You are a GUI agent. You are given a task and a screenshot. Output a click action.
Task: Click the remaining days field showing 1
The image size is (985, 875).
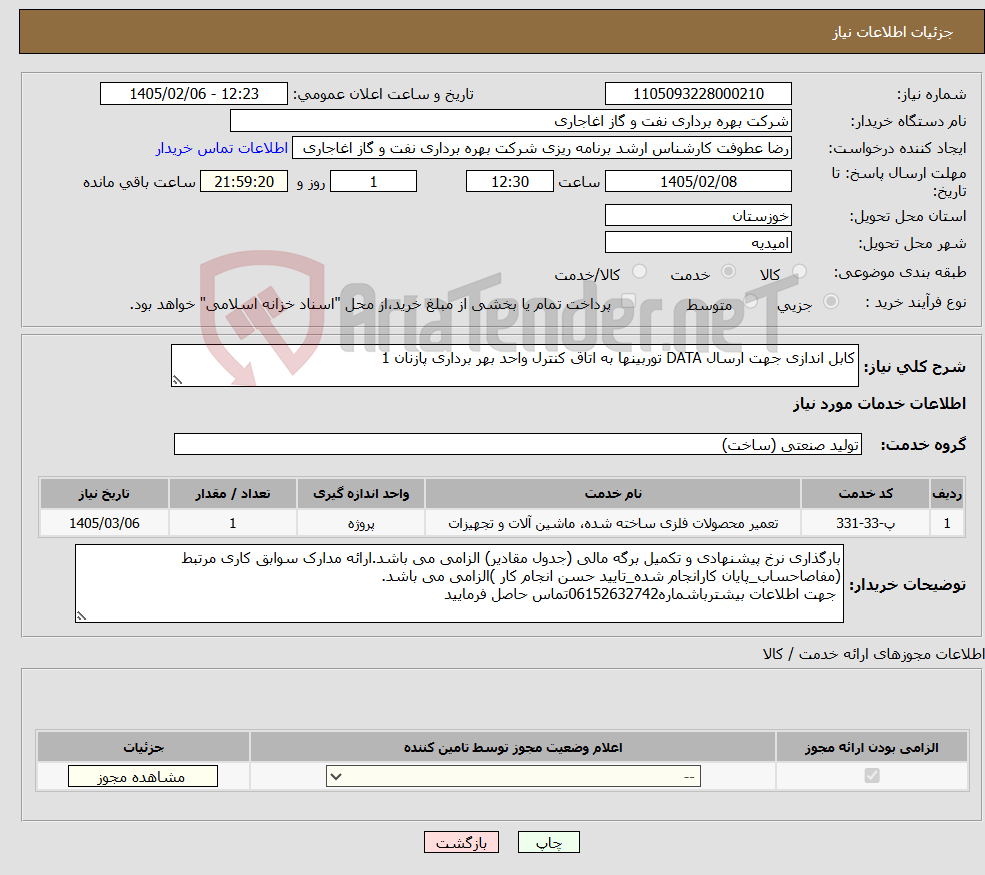click(x=373, y=182)
